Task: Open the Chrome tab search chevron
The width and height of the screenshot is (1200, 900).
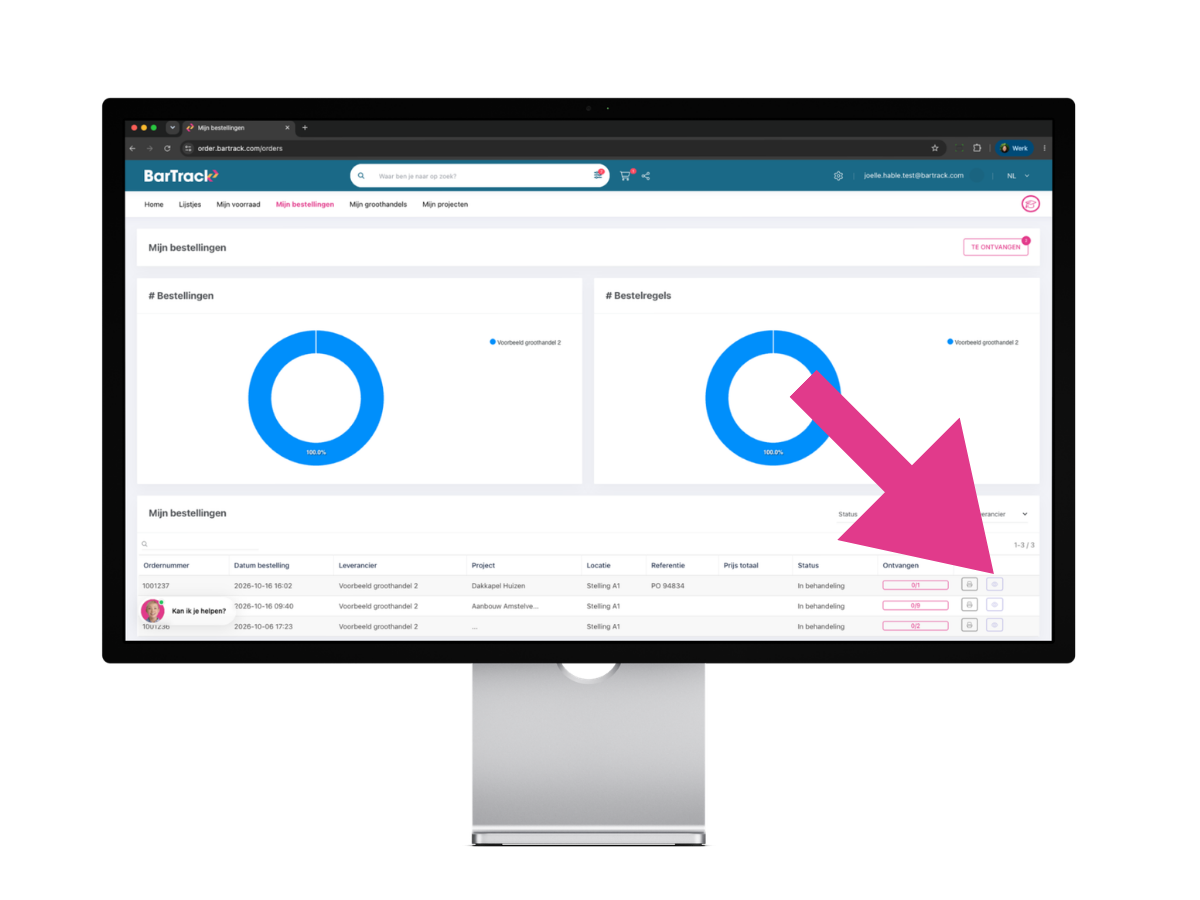Action: [172, 128]
